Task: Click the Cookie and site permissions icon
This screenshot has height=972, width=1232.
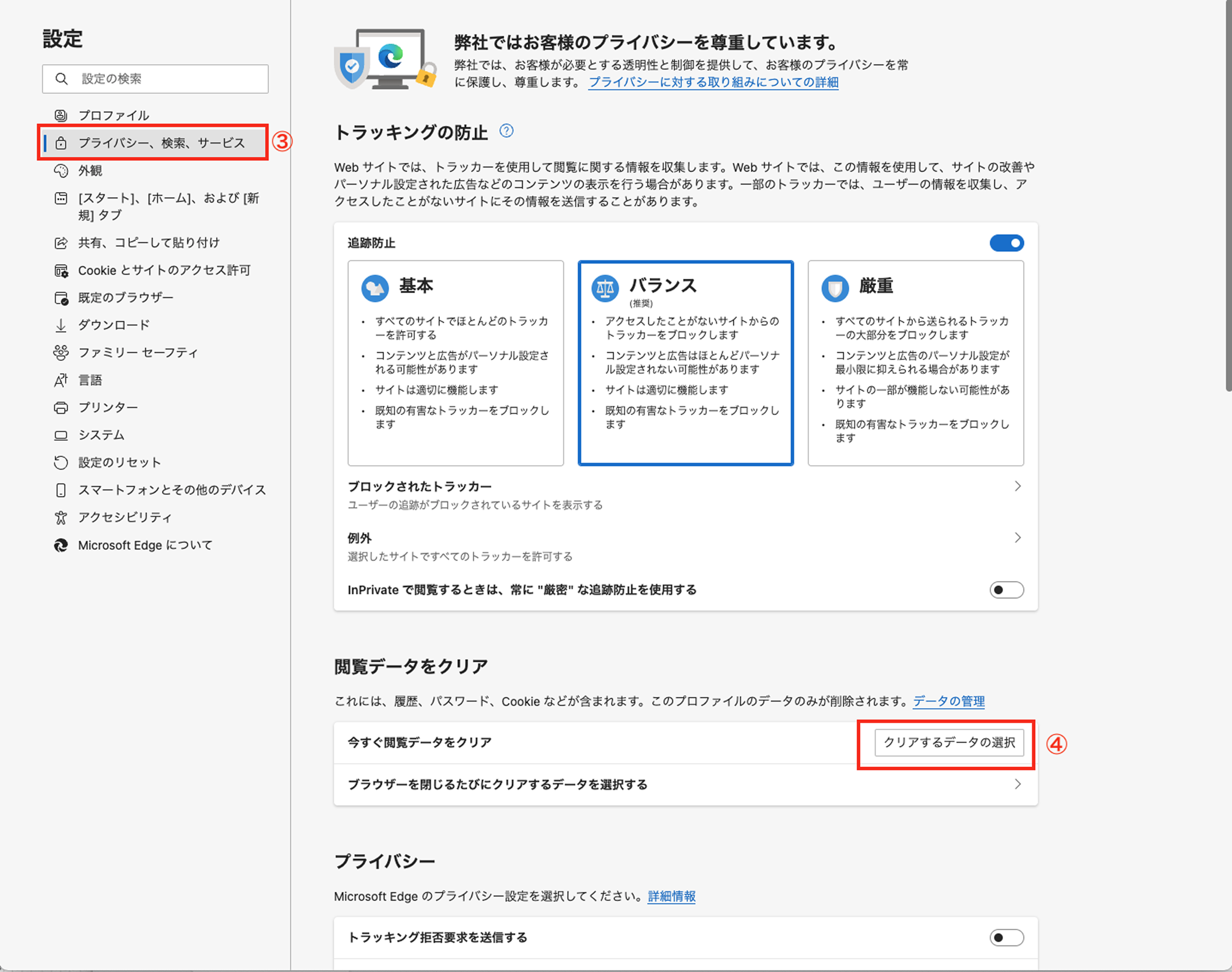Action: 61,271
